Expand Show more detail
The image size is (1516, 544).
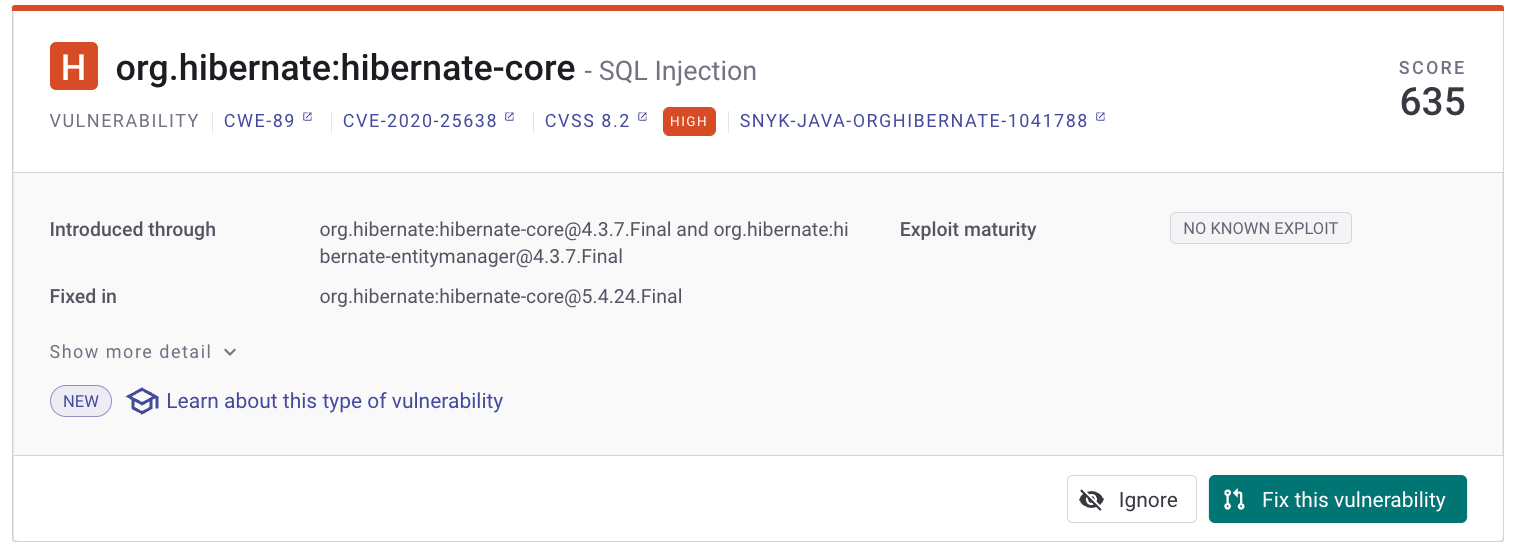(x=143, y=352)
